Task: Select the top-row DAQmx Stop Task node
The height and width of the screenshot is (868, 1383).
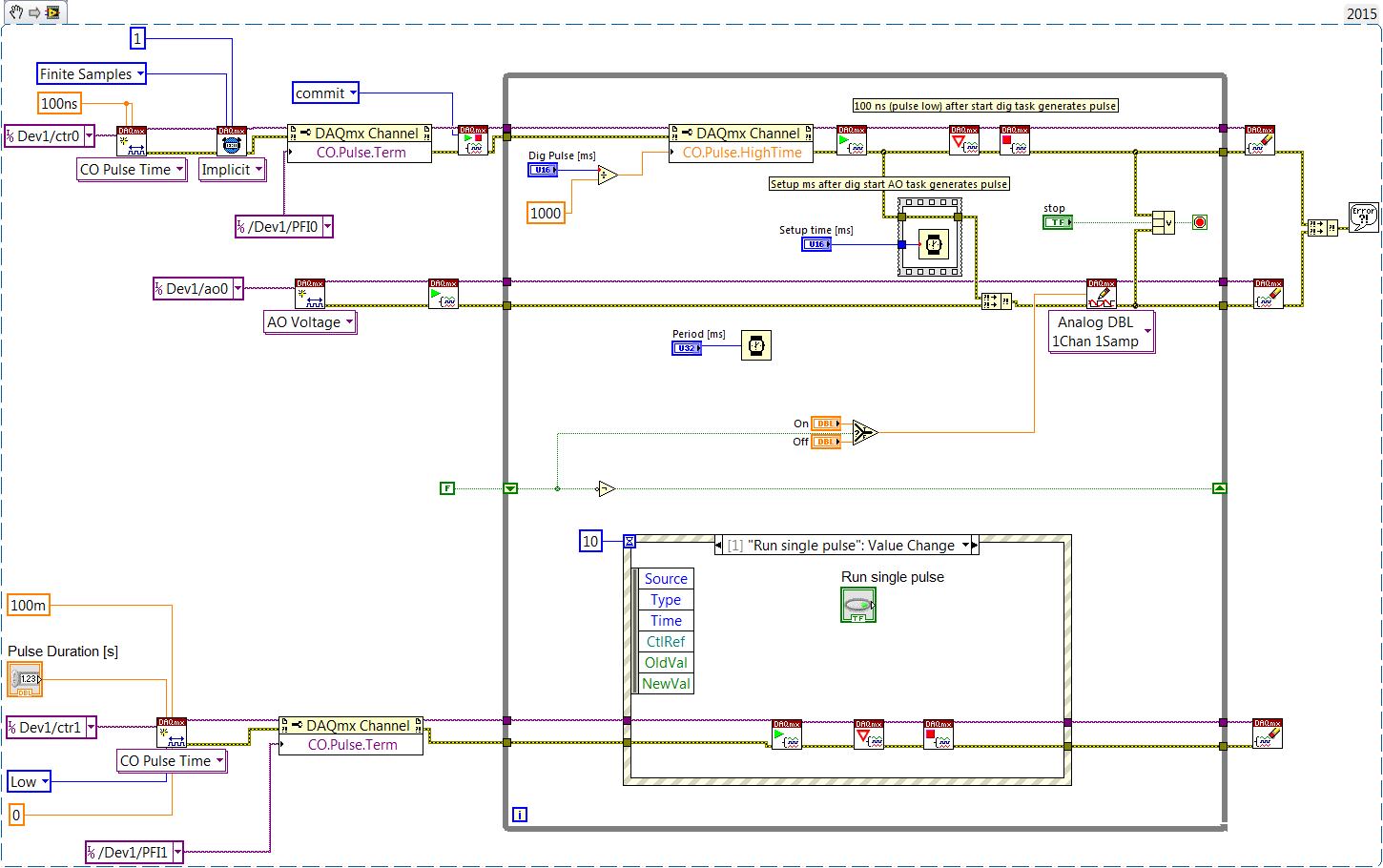Action: (1015, 140)
